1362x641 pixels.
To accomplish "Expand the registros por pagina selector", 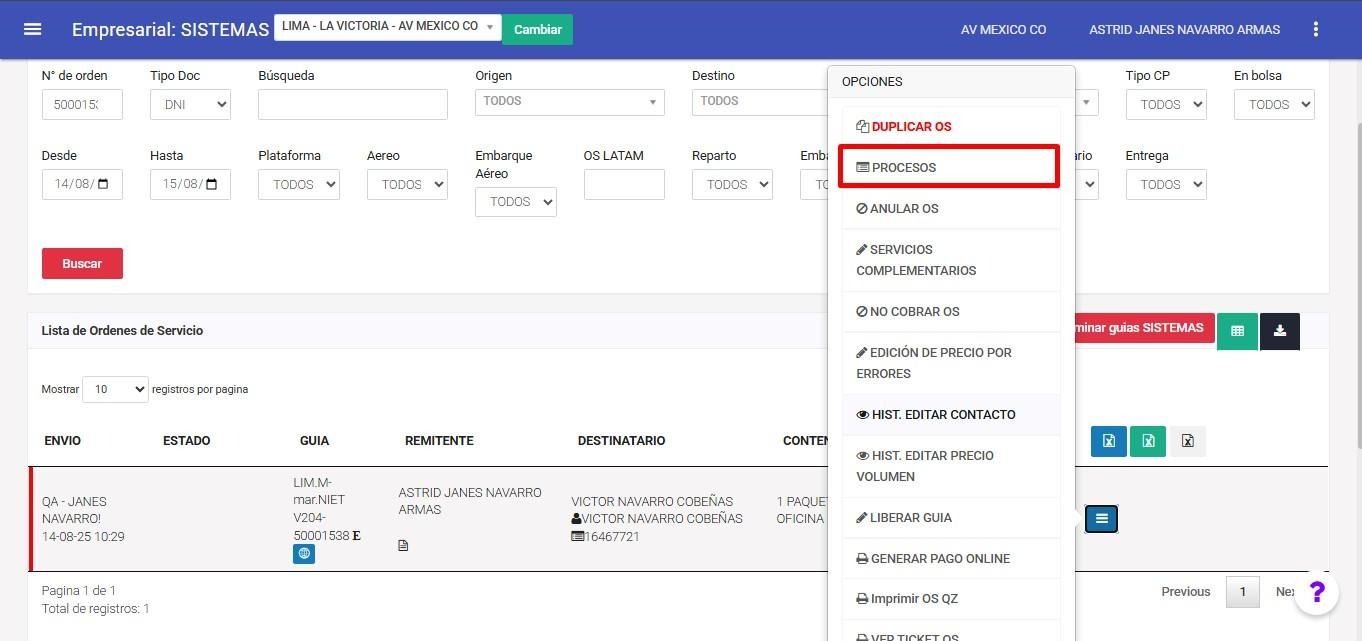I will click(115, 389).
